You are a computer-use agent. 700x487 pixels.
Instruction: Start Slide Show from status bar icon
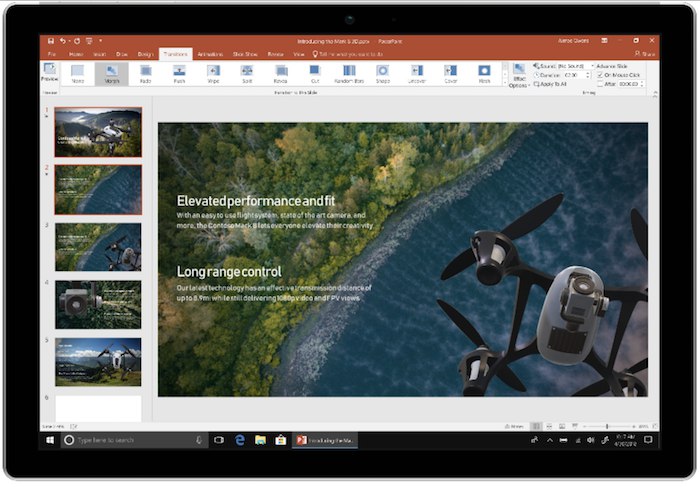575,426
